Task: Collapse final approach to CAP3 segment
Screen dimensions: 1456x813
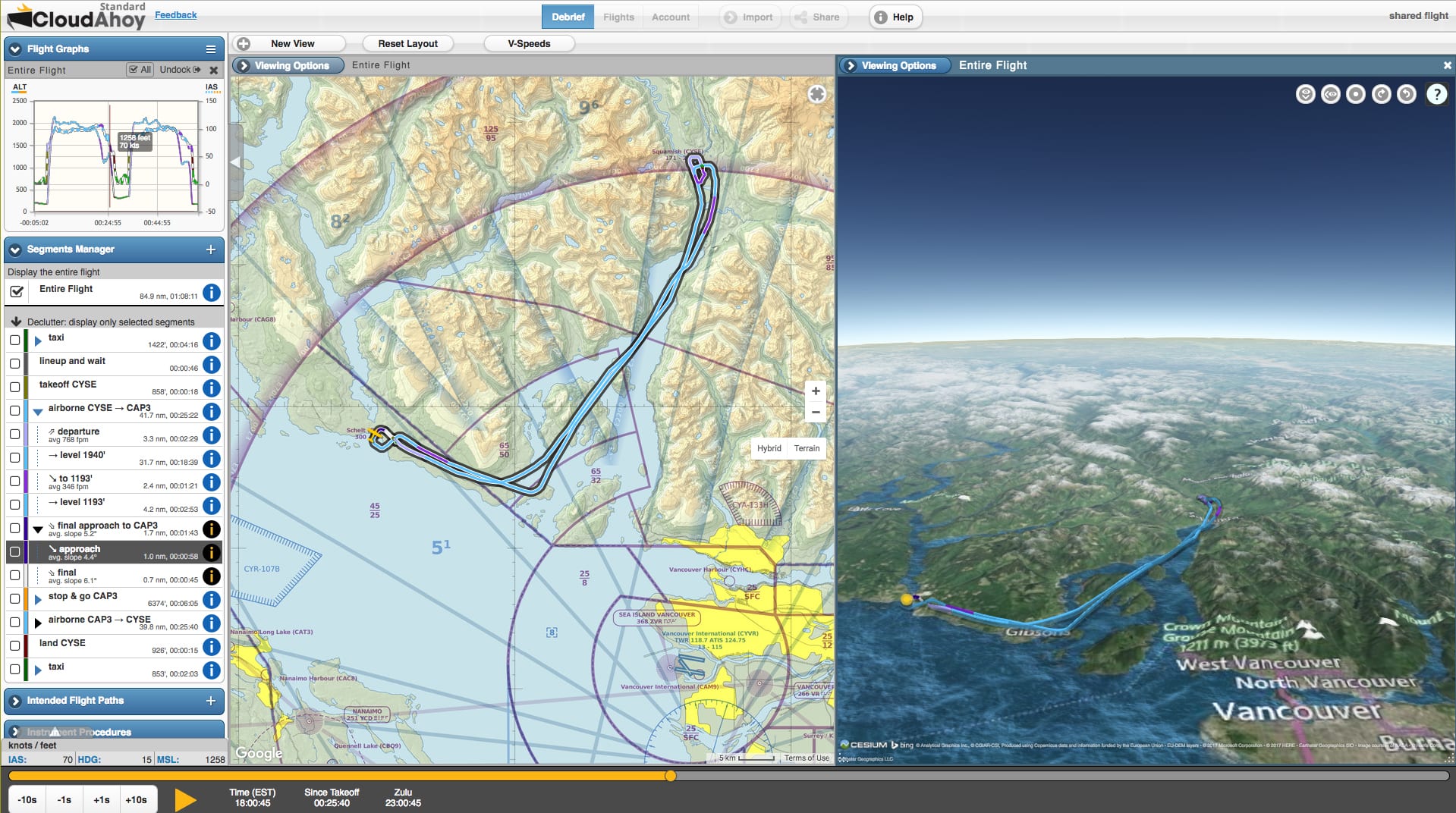Action: 37,529
